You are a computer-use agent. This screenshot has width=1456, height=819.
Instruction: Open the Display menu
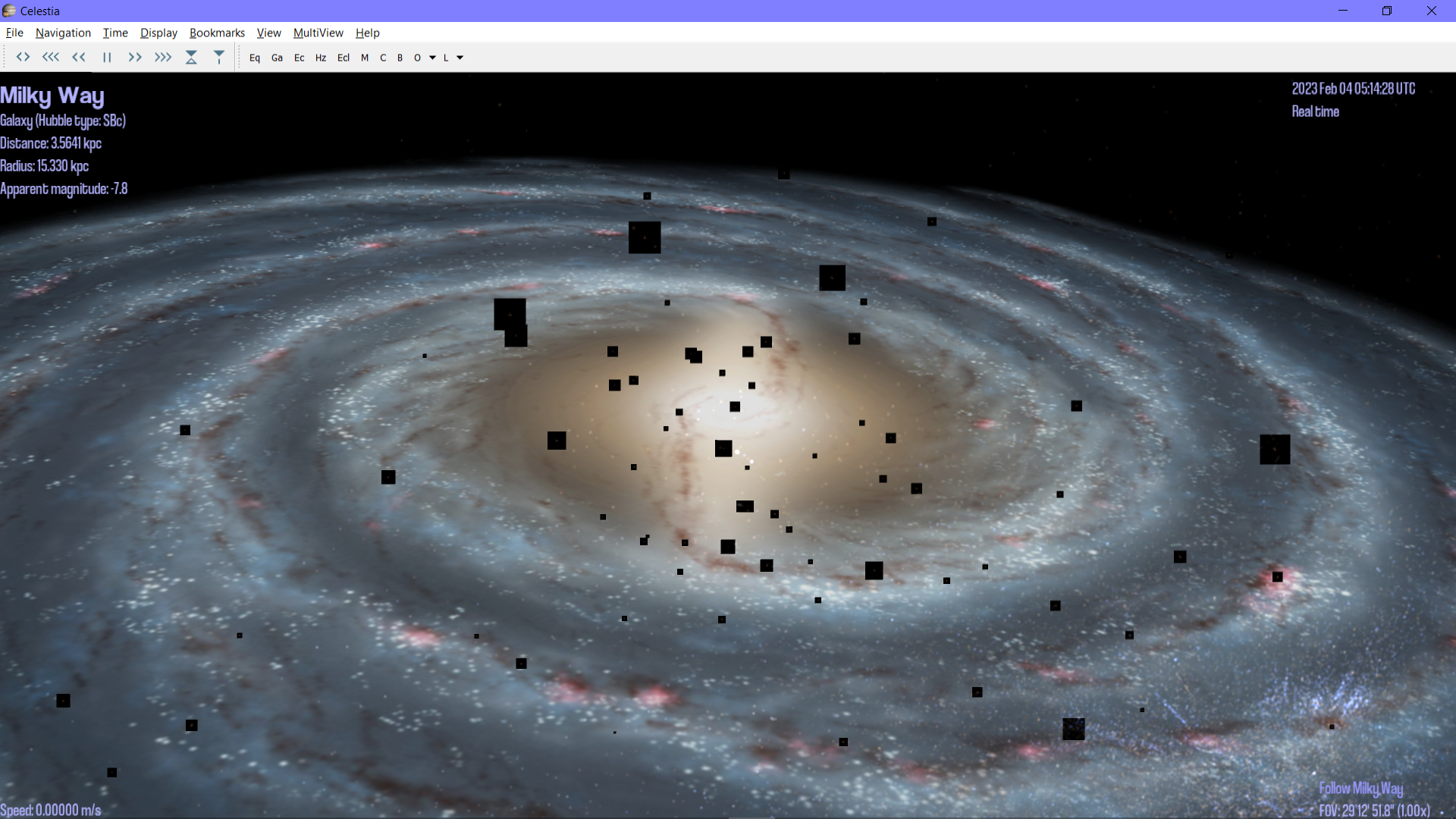pos(158,33)
